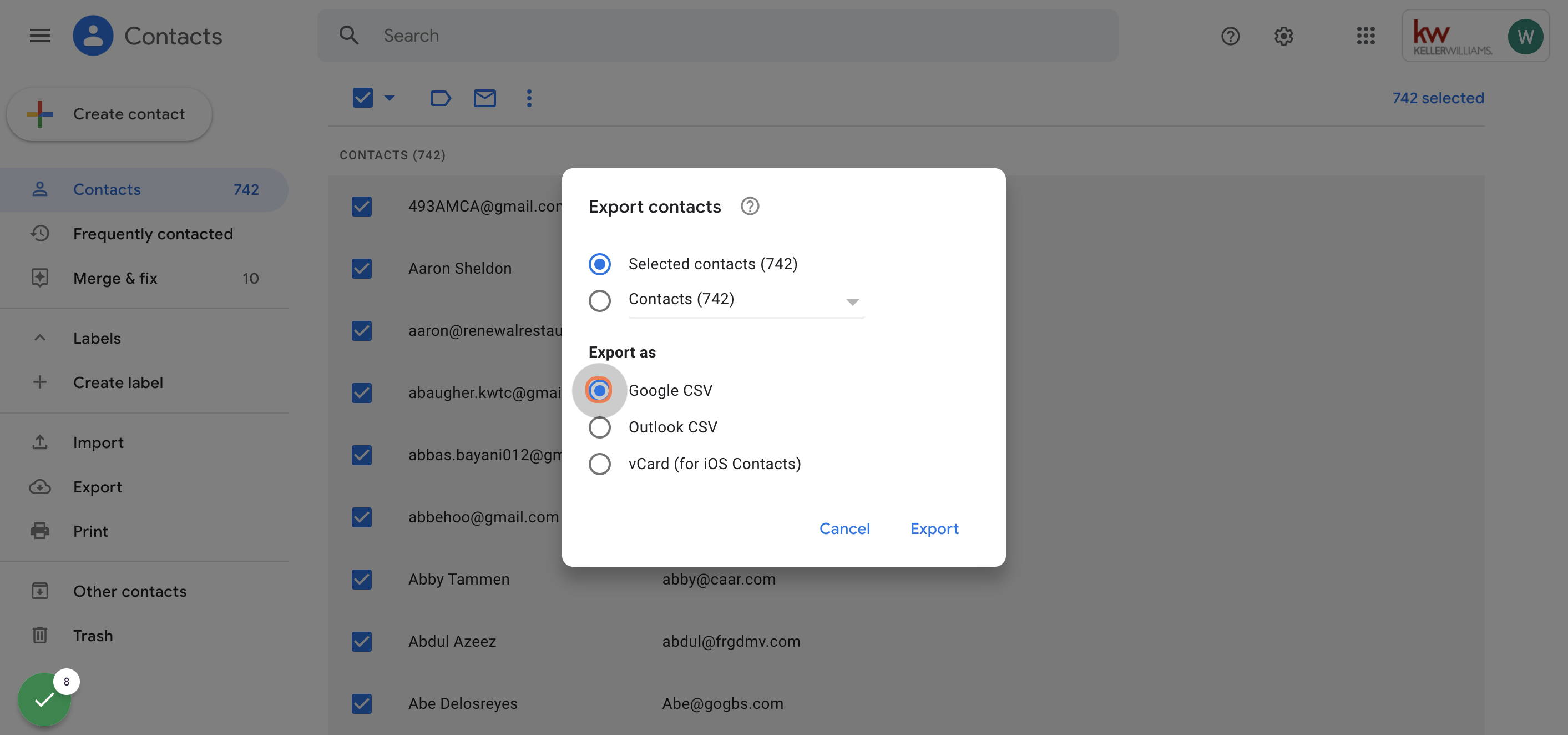1568x735 pixels.
Task: Choose the Outlook CSV export format
Action: coord(600,427)
